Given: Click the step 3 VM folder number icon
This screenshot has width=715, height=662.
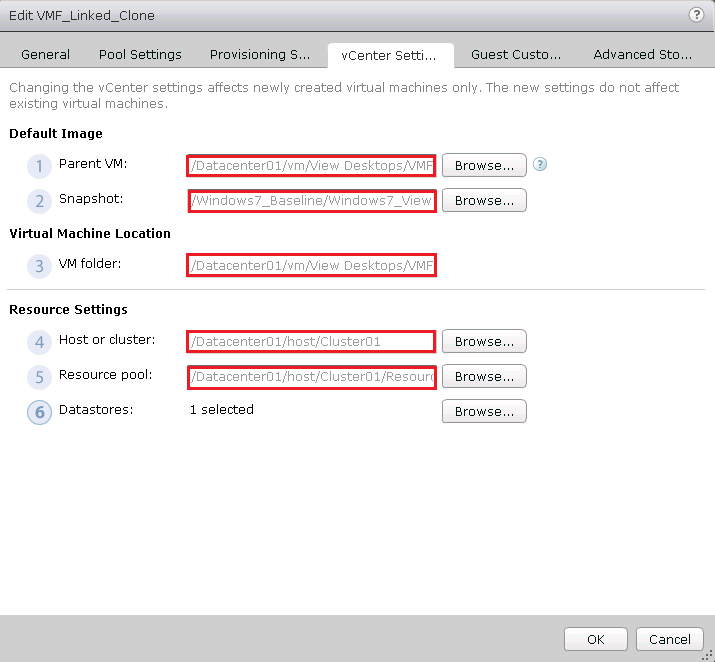Looking at the screenshot, I should (40, 266).
